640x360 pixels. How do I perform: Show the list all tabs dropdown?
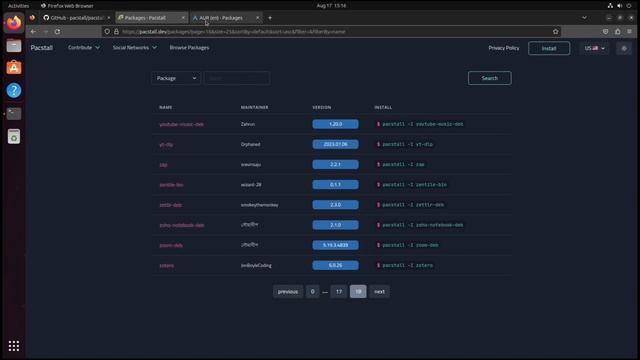pyautogui.click(x=584, y=18)
